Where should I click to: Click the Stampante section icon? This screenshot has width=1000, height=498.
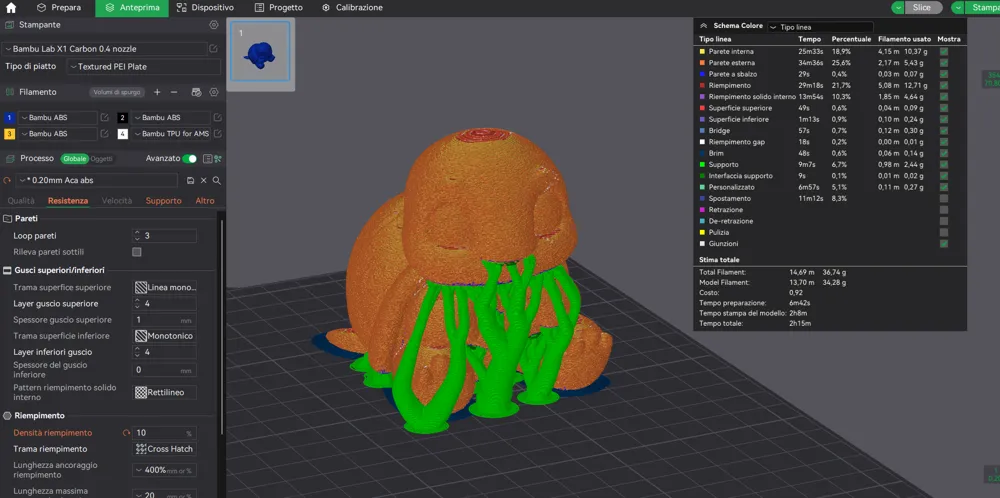9,25
